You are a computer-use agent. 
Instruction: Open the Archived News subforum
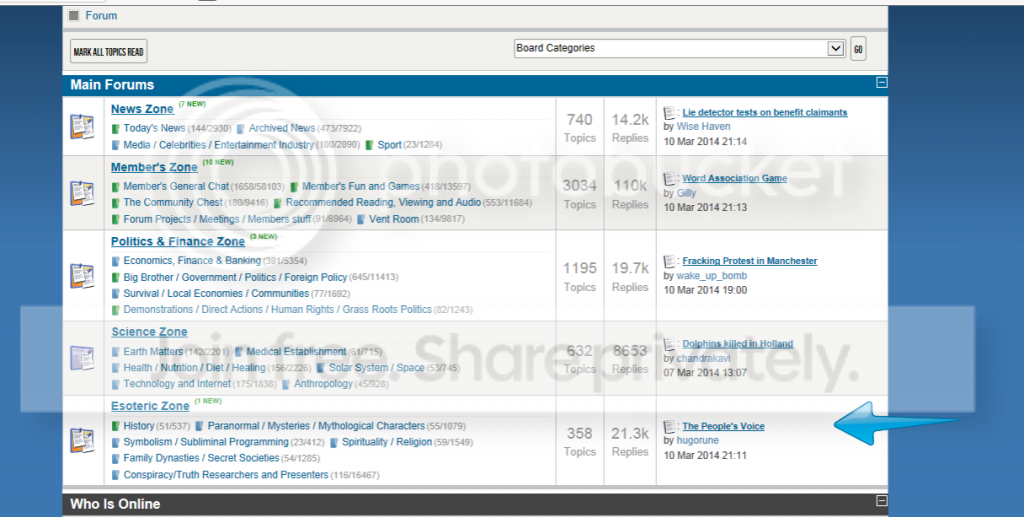pyautogui.click(x=281, y=129)
